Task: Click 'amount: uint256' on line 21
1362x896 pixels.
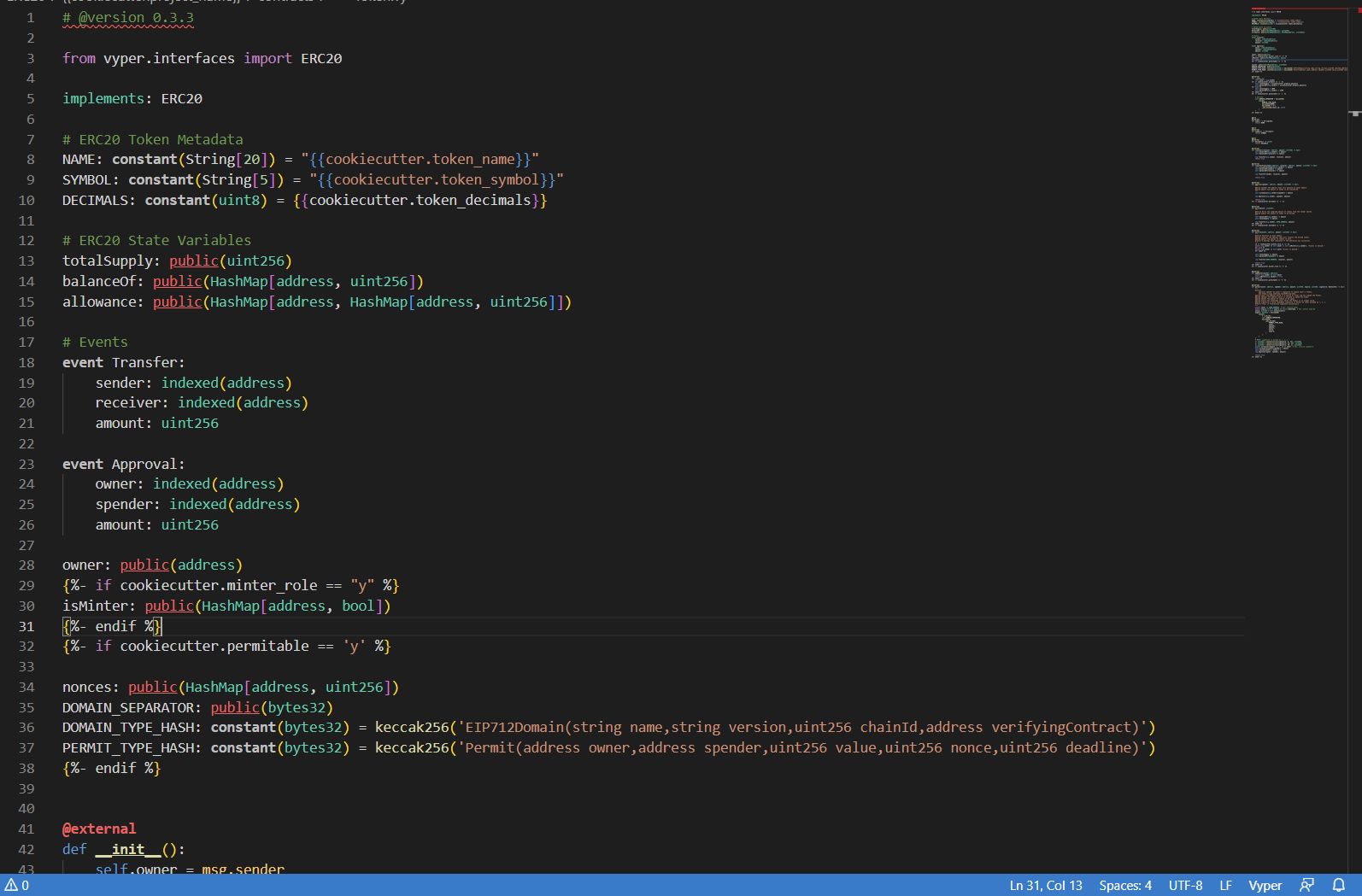Action: point(157,423)
